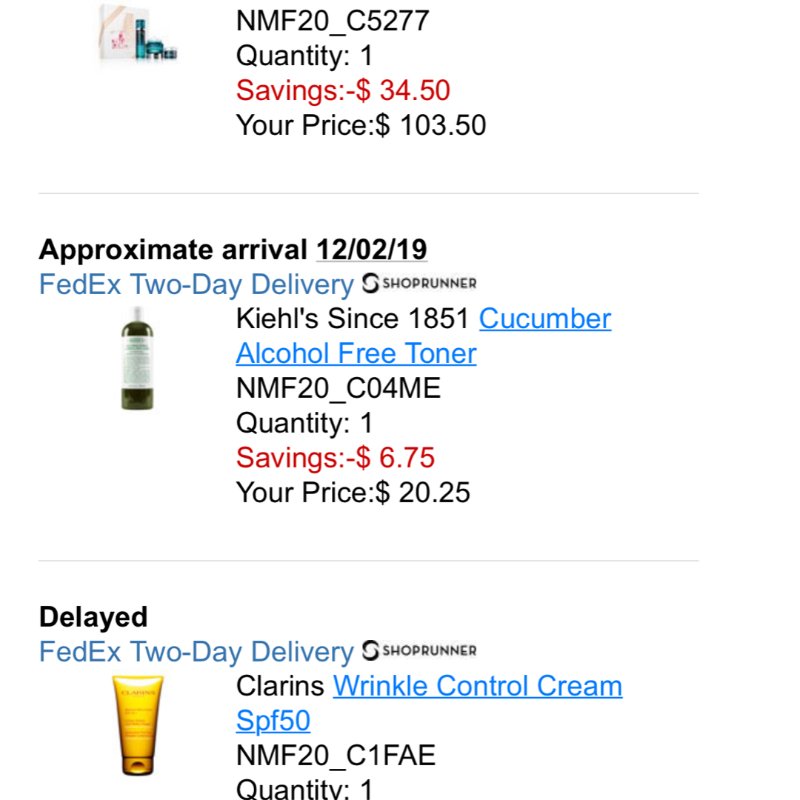
Task: Click the Spf50 link text
Action: click(273, 721)
